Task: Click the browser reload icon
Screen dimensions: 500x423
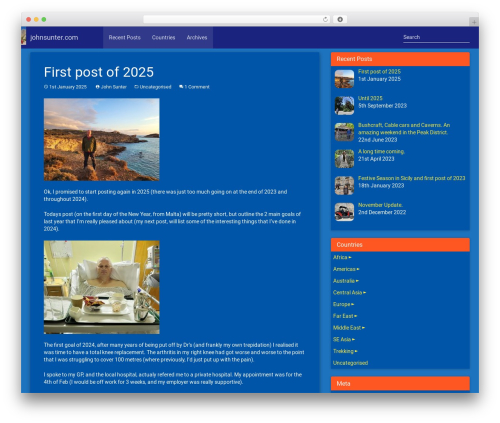Action: pyautogui.click(x=325, y=19)
